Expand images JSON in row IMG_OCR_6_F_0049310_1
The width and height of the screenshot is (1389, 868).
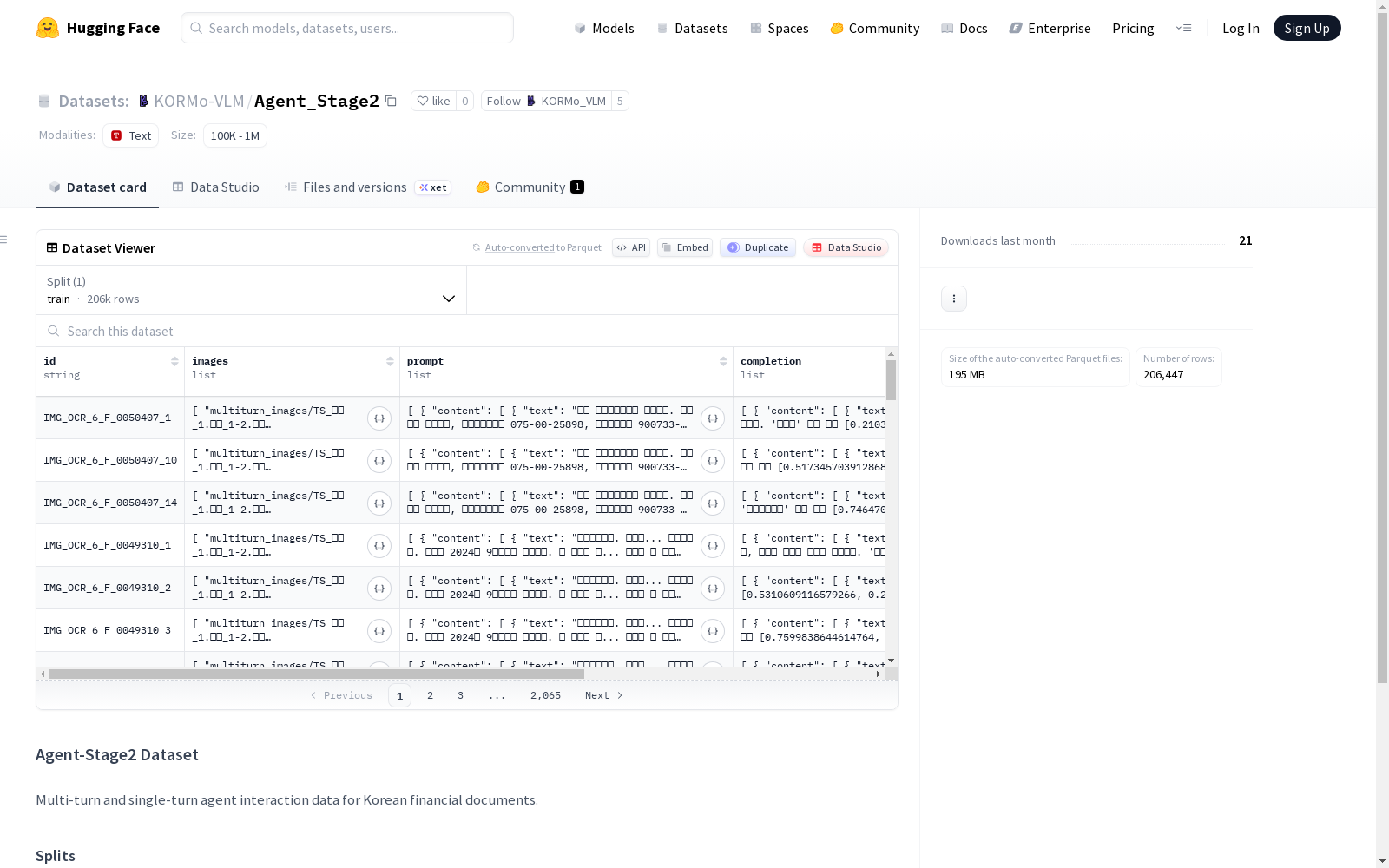(x=379, y=546)
